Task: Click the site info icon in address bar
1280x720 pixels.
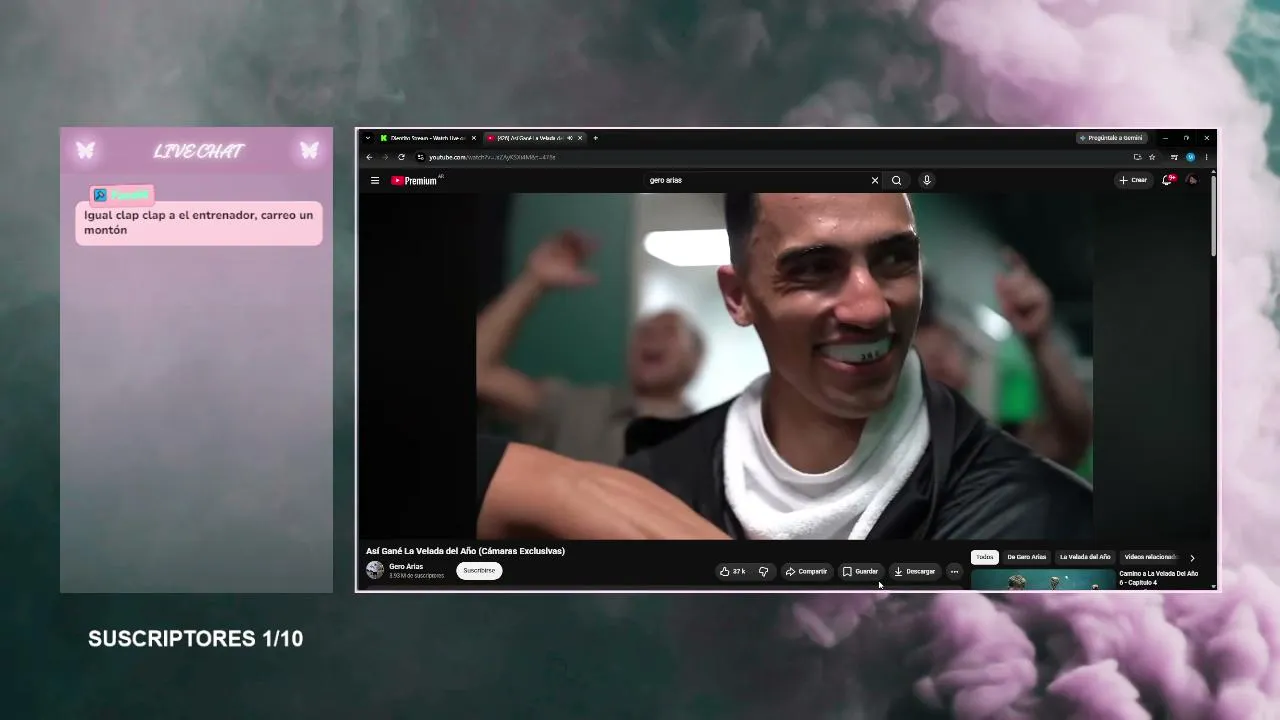Action: point(421,157)
